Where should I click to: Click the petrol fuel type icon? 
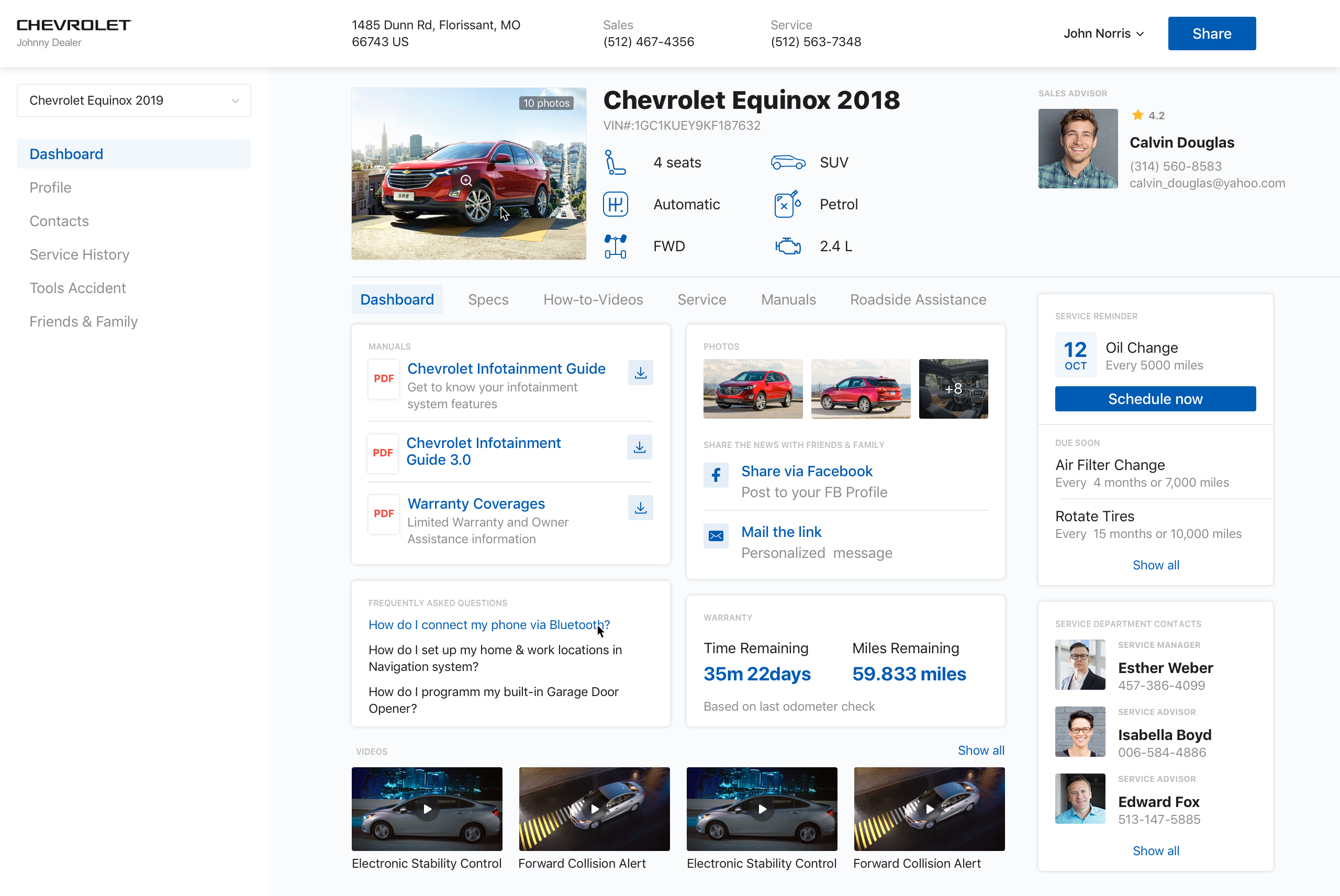(789, 203)
